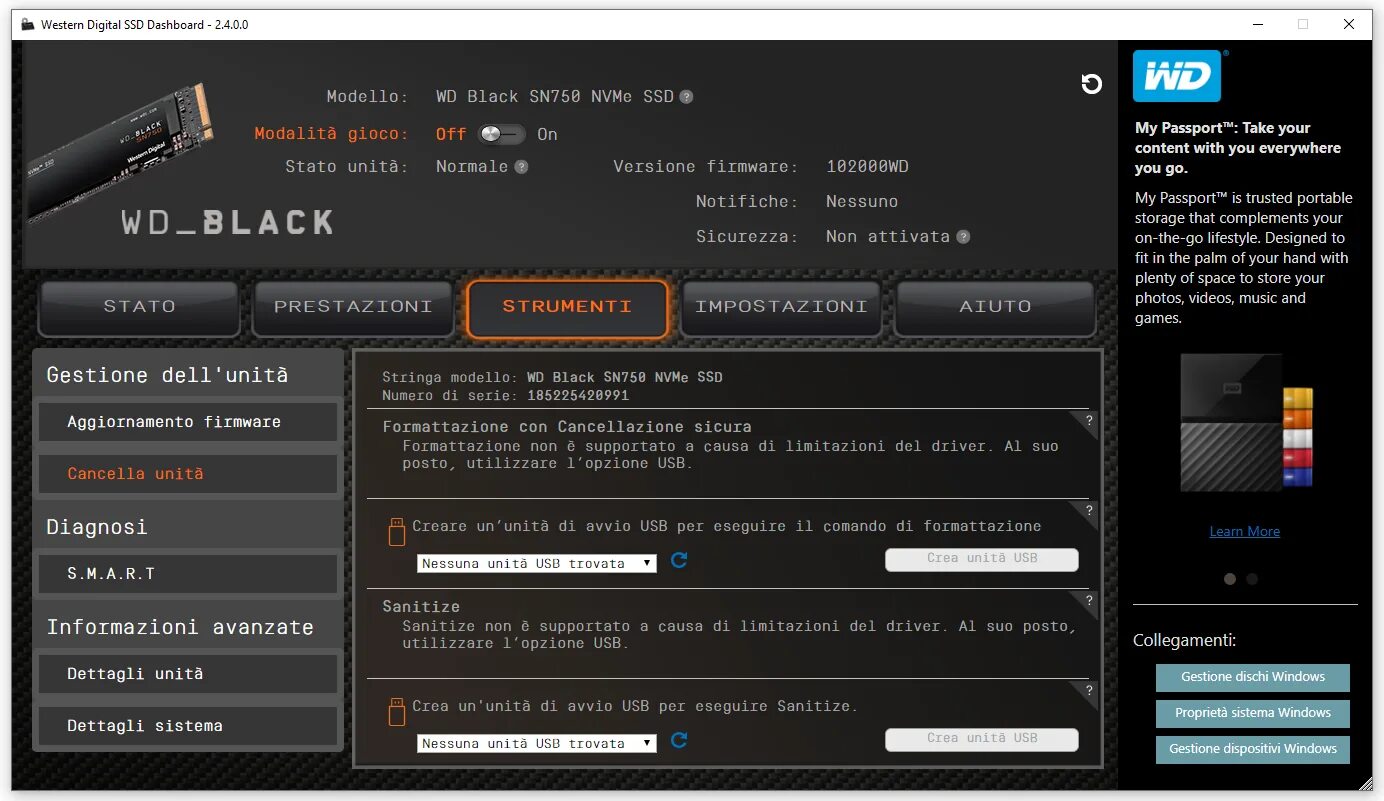Click the refresh icon at top right of drive panel

[x=1092, y=84]
